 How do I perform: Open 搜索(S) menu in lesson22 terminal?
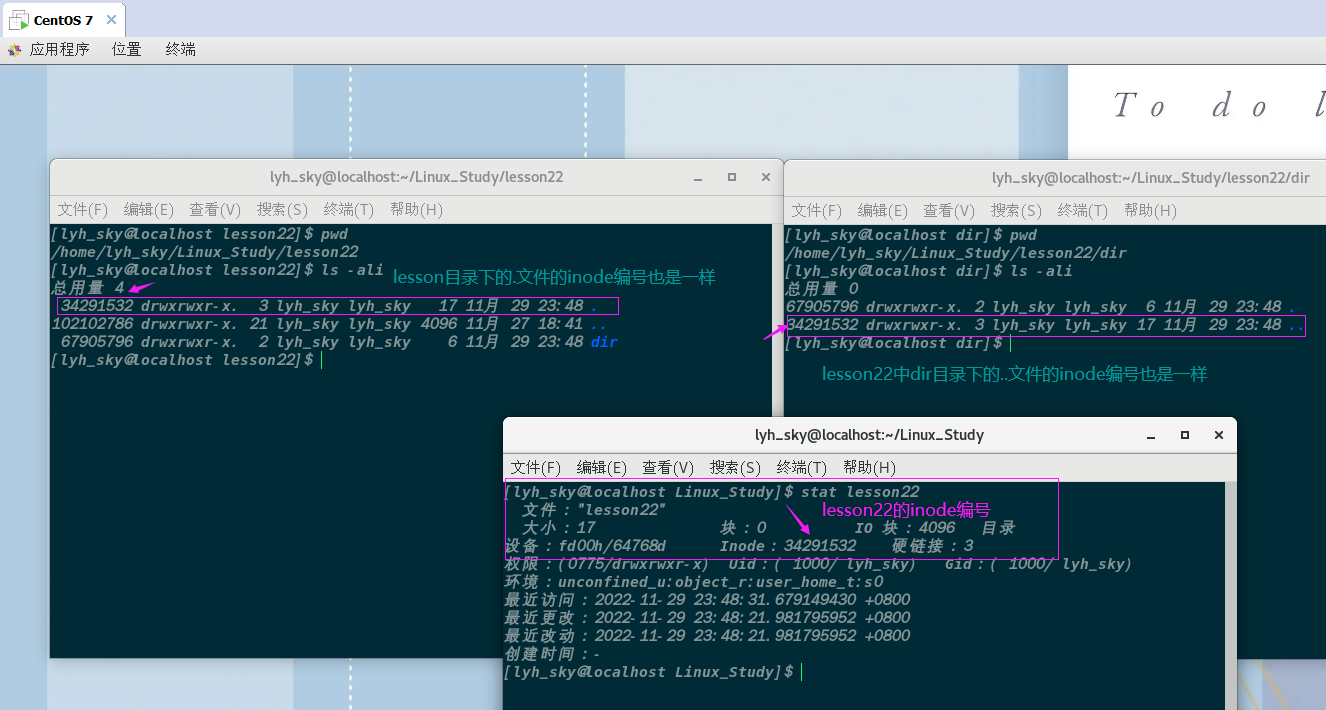[x=282, y=210]
